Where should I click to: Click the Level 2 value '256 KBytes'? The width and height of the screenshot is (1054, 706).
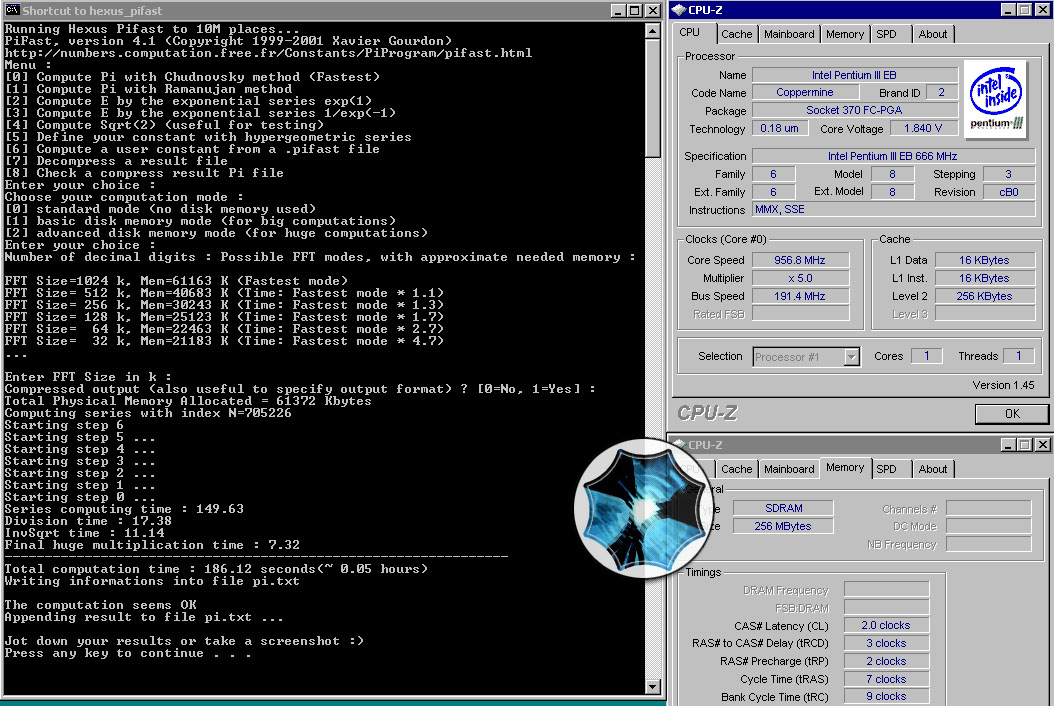(x=984, y=296)
